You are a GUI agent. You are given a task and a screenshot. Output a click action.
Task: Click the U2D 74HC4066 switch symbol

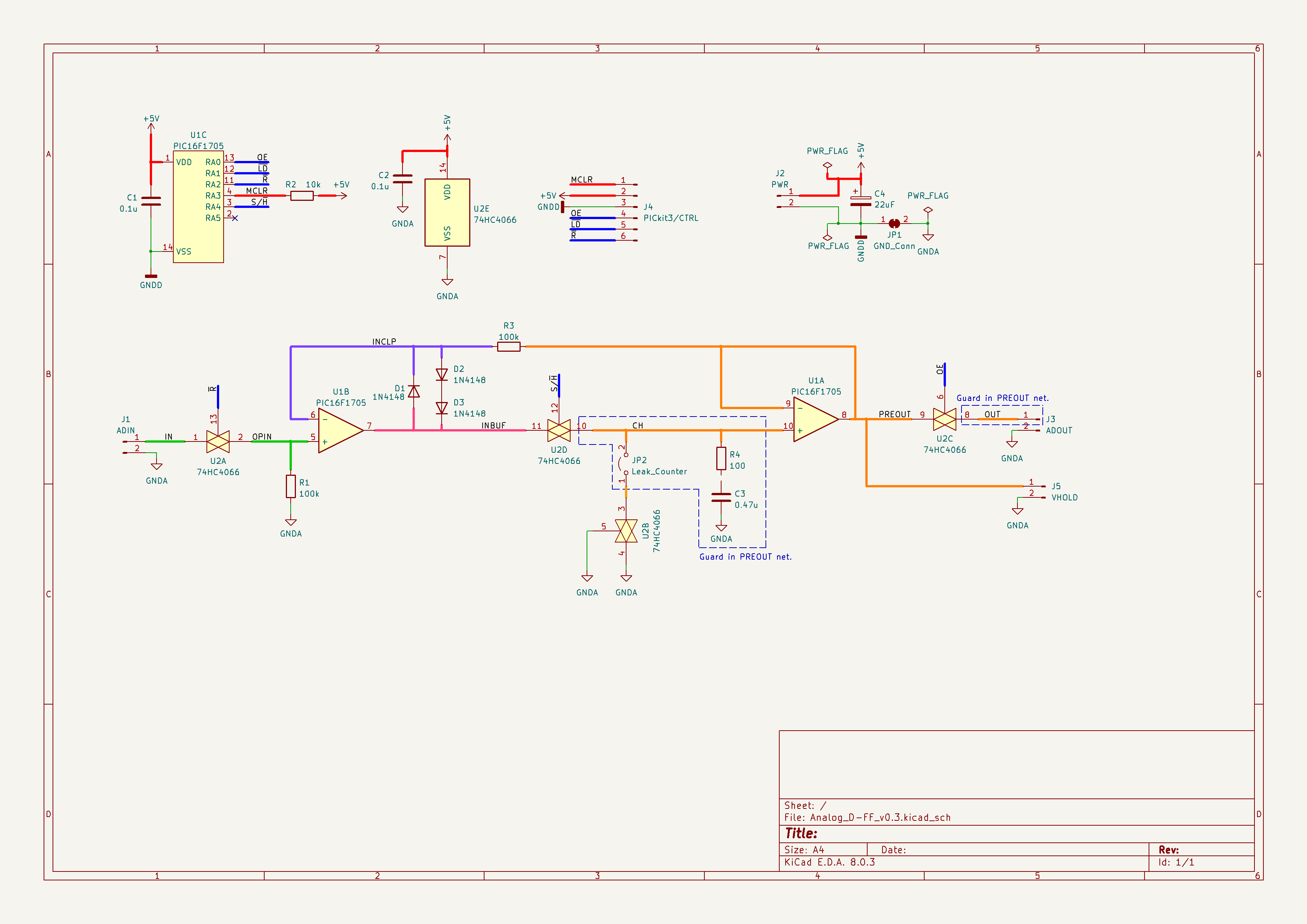pos(558,431)
